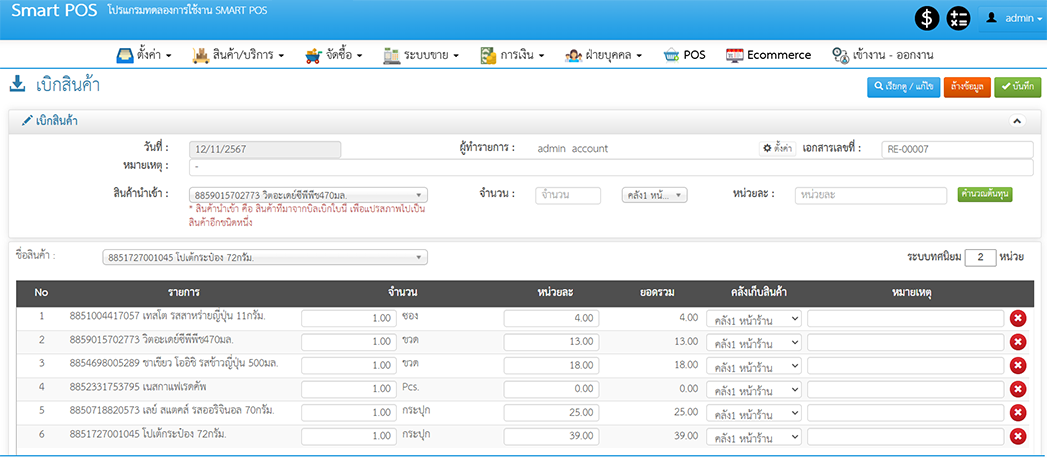Delete the ชาเขียว โออิชิ row with red X
Screen dimensions: 1047x458
click(x=1018, y=365)
